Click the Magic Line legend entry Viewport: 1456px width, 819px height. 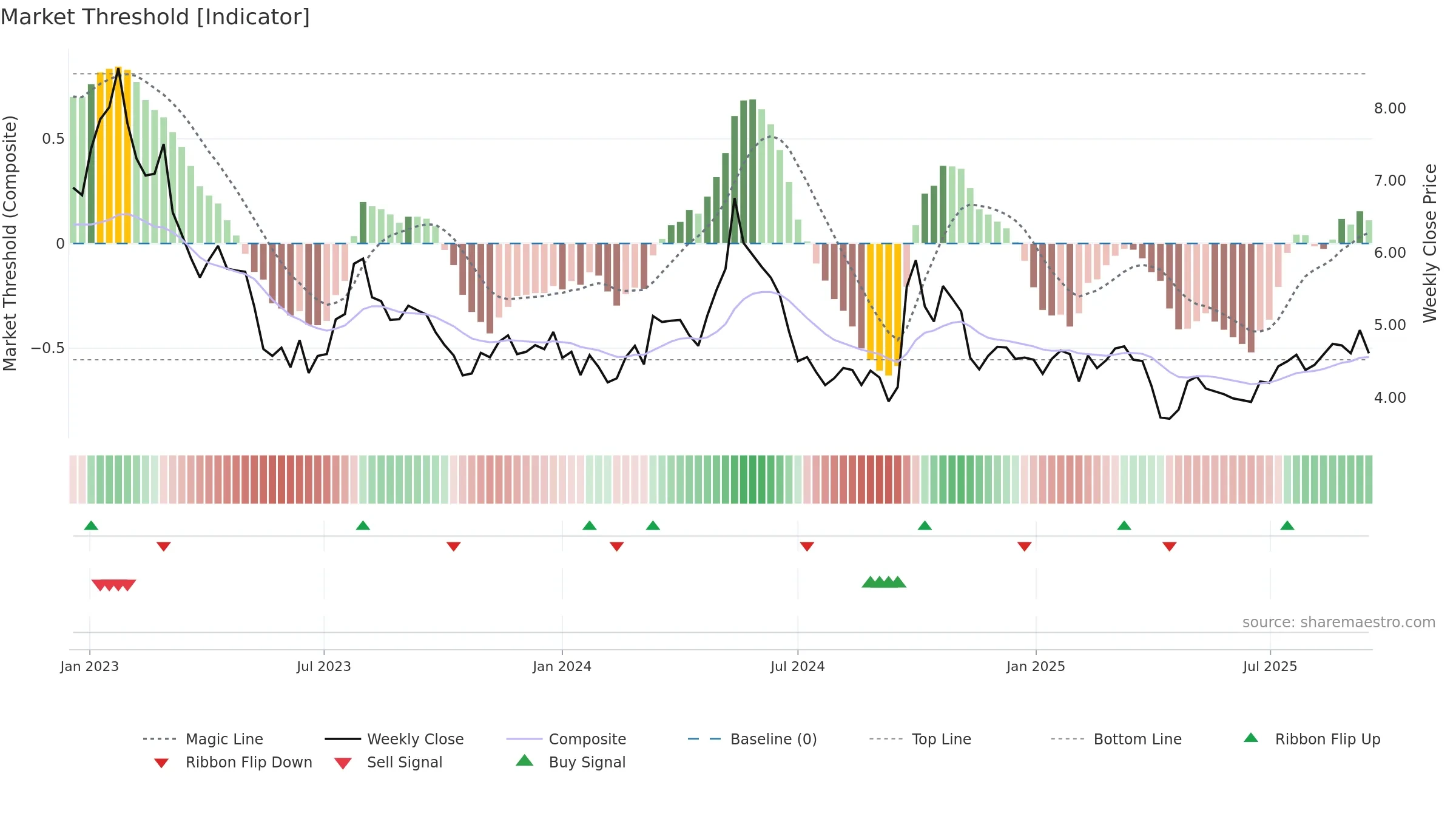tap(203, 739)
